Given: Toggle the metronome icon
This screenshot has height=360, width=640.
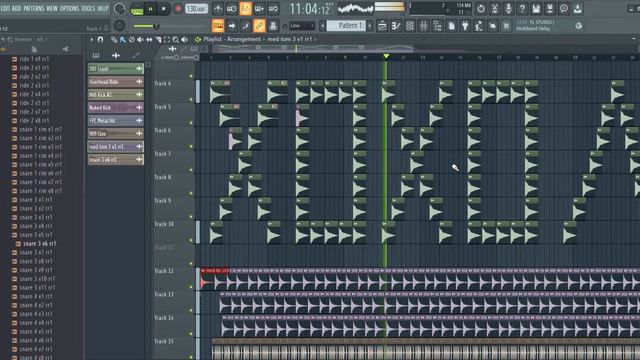Looking at the screenshot, I should pos(218,9).
